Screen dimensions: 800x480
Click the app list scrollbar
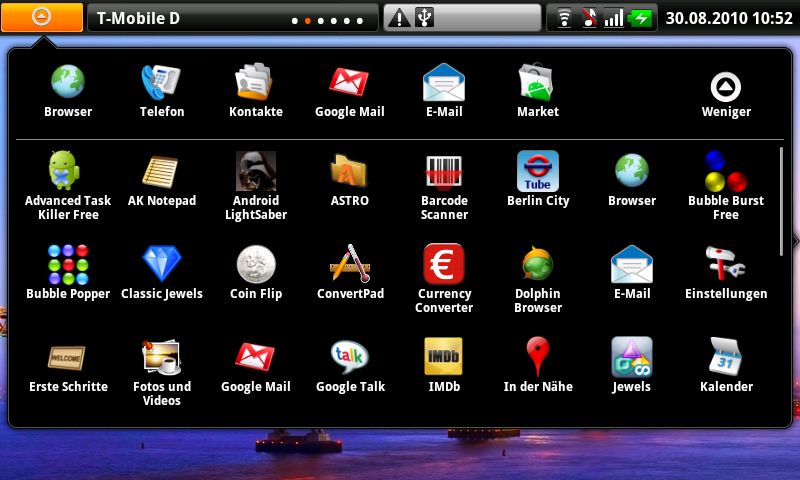coord(782,202)
